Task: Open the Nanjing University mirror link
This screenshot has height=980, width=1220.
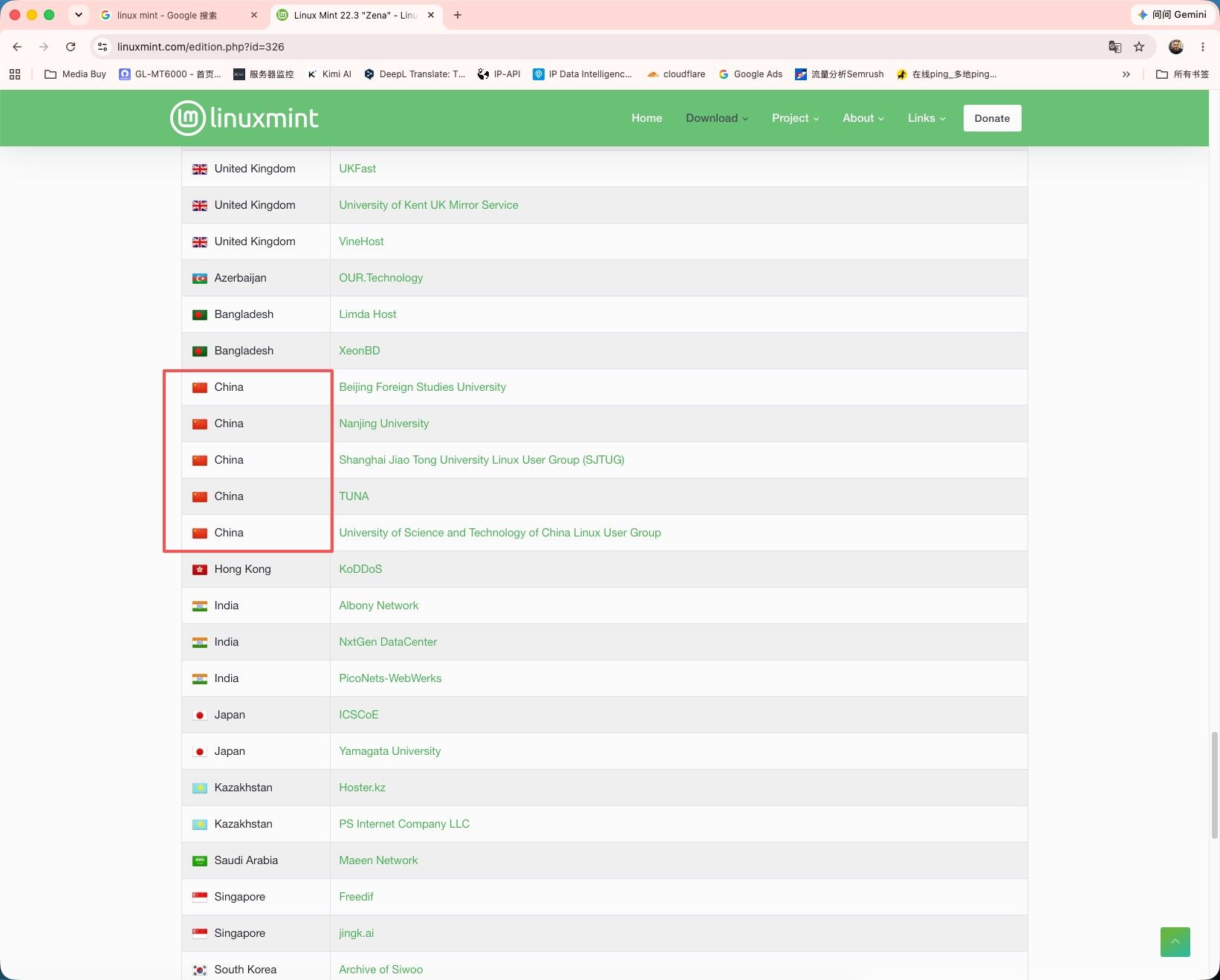Action: [x=383, y=424]
